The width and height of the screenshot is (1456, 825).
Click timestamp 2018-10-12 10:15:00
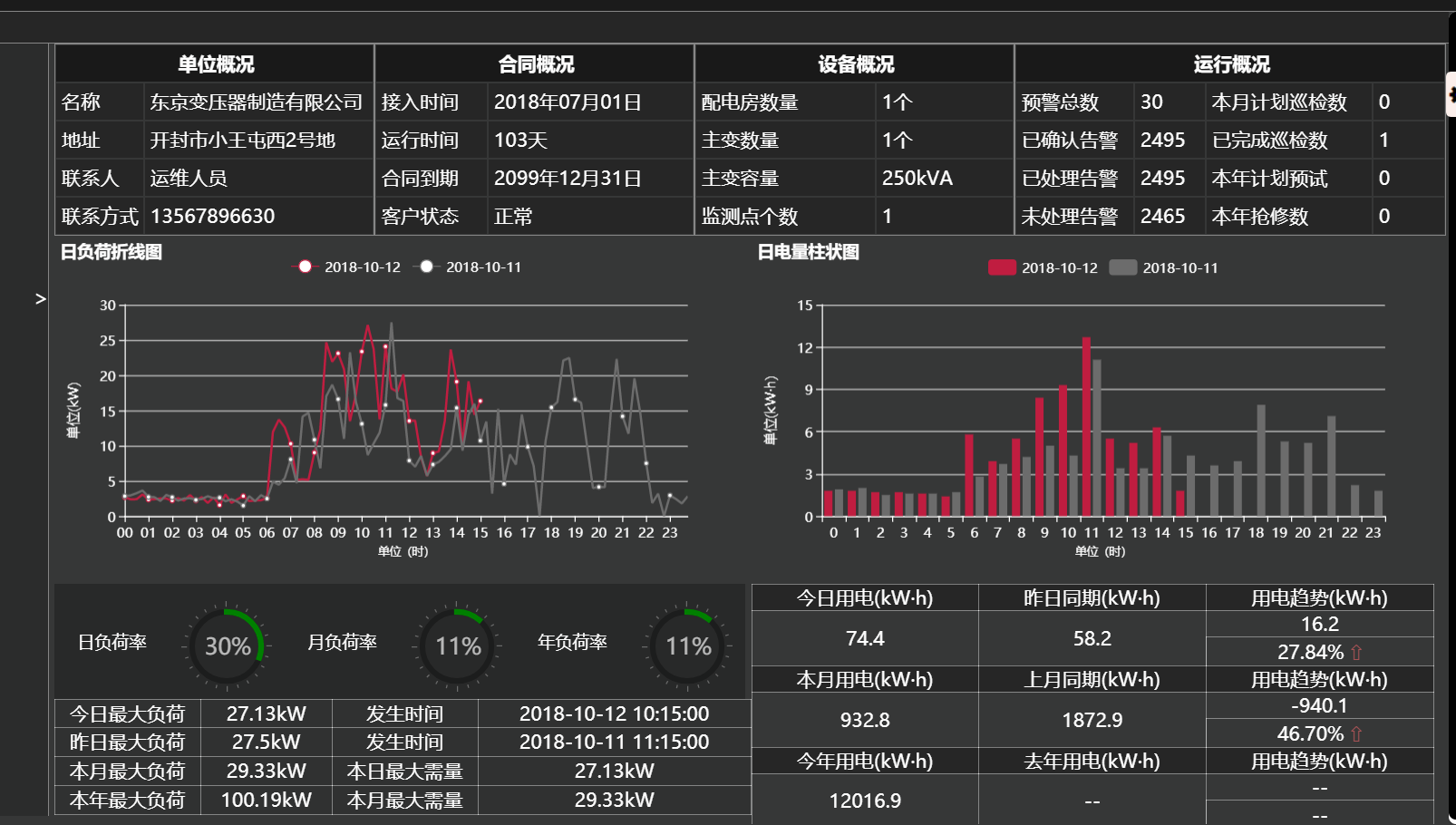pos(614,713)
